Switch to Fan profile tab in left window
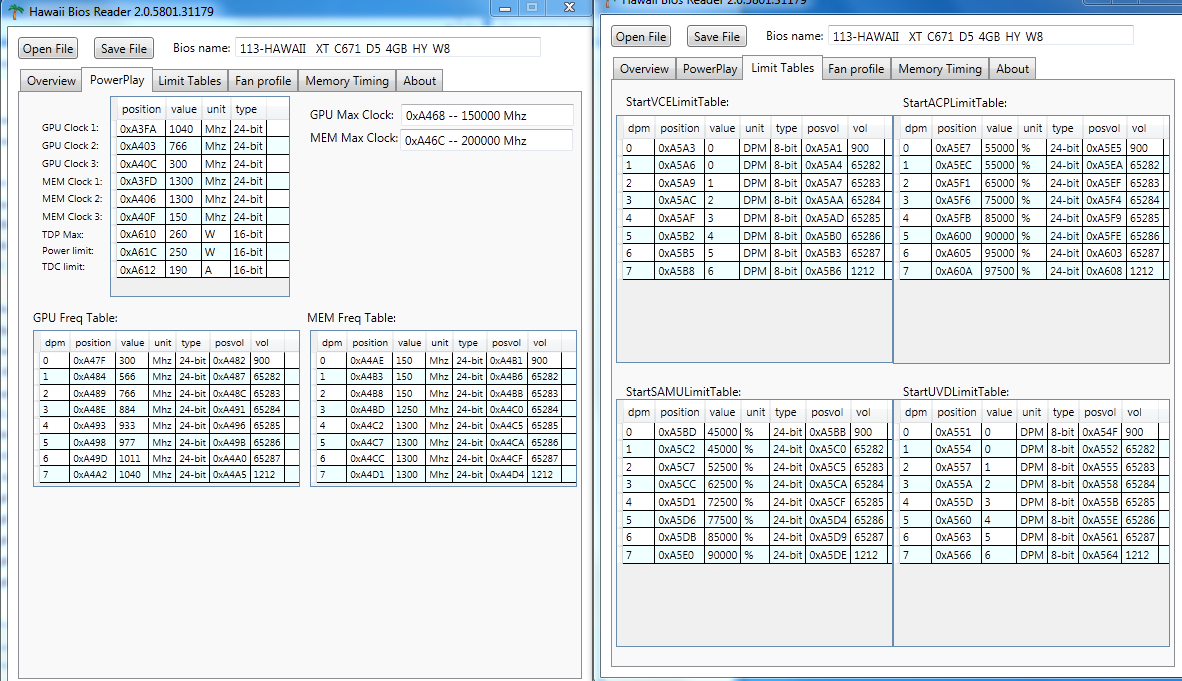This screenshot has height=681, width=1182. click(263, 81)
